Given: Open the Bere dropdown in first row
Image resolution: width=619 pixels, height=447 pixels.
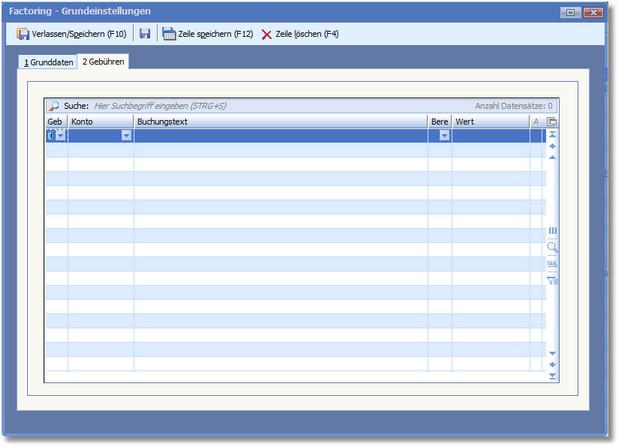Looking at the screenshot, I should (444, 136).
